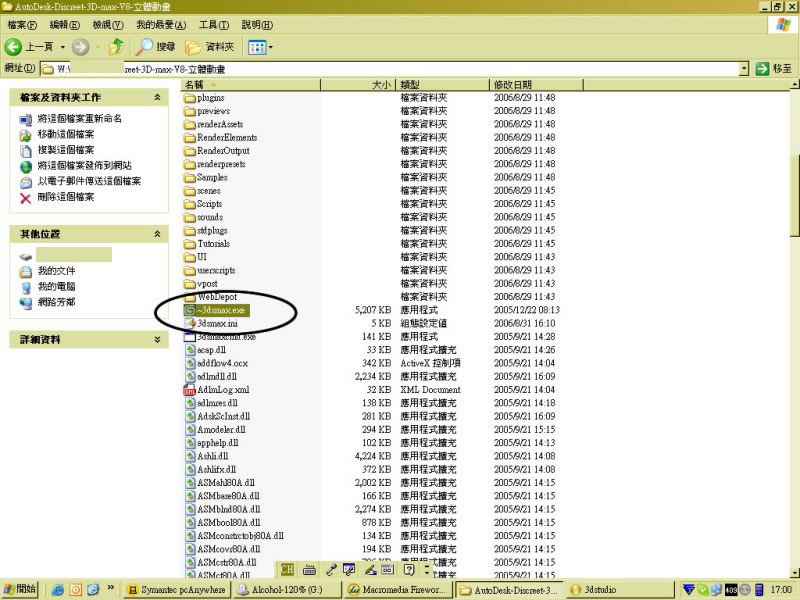Switch to Symantec pcAnywhere taskbar button
The height and width of the screenshot is (600, 800).
(177, 589)
